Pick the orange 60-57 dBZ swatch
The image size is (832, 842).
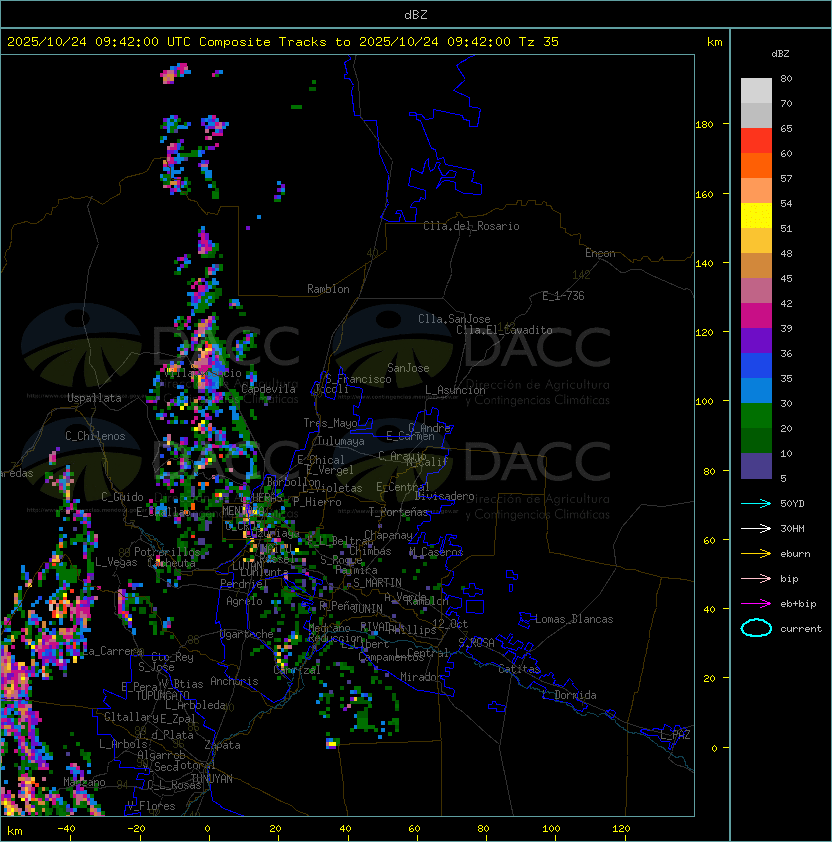tap(756, 166)
